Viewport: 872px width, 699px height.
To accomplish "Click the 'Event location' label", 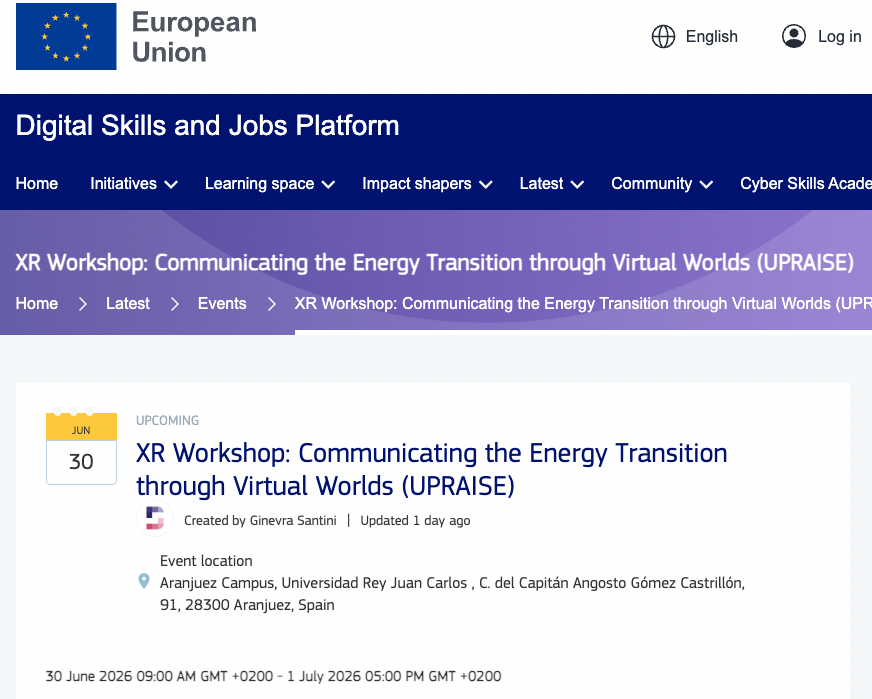I will [206, 561].
